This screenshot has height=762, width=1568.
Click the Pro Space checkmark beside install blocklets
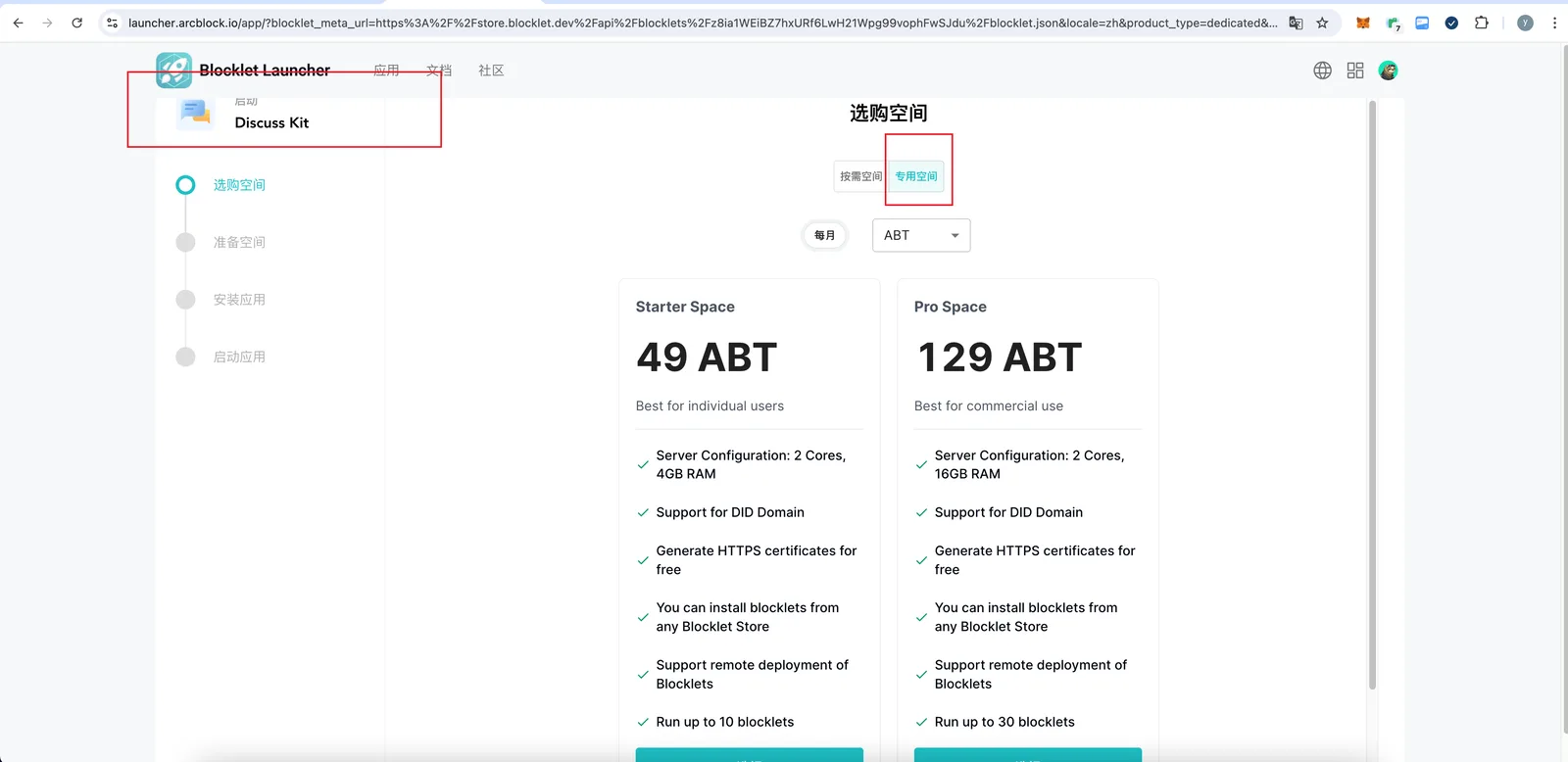pos(921,617)
